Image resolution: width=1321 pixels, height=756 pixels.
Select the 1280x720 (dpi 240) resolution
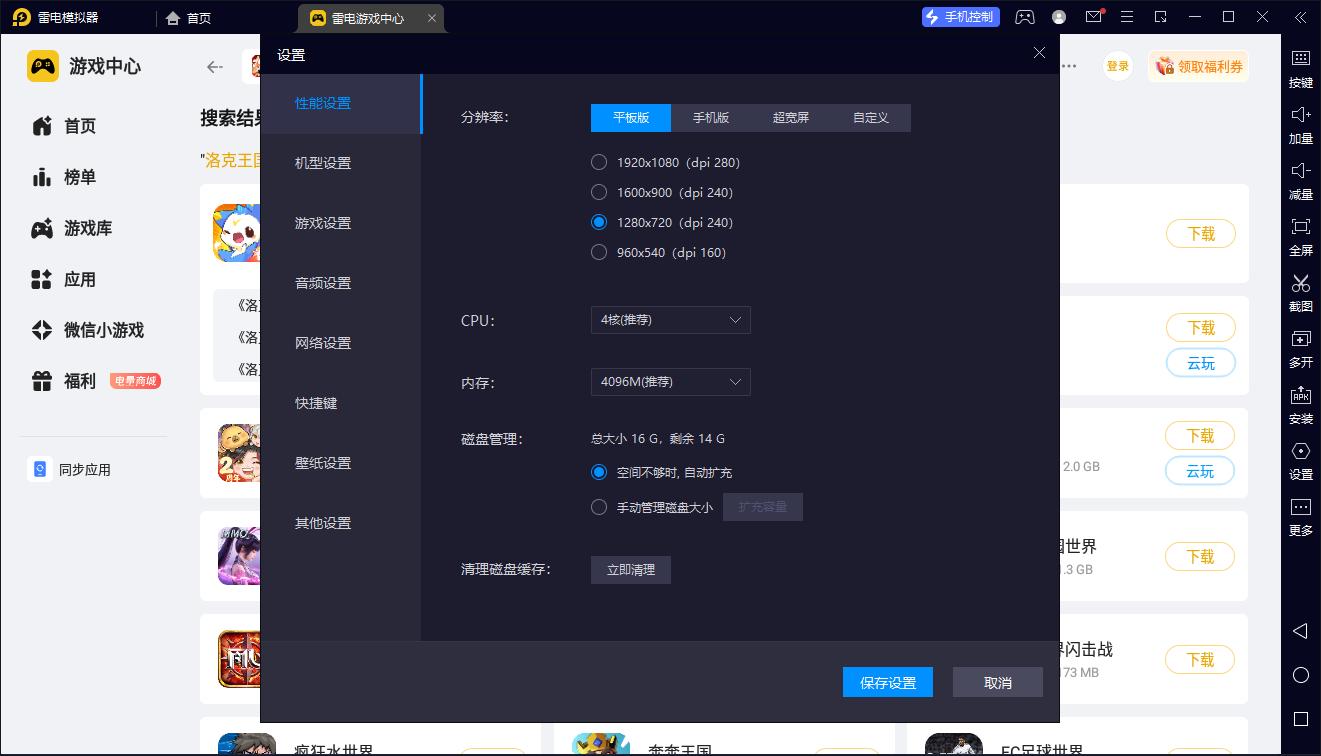[x=662, y=222]
